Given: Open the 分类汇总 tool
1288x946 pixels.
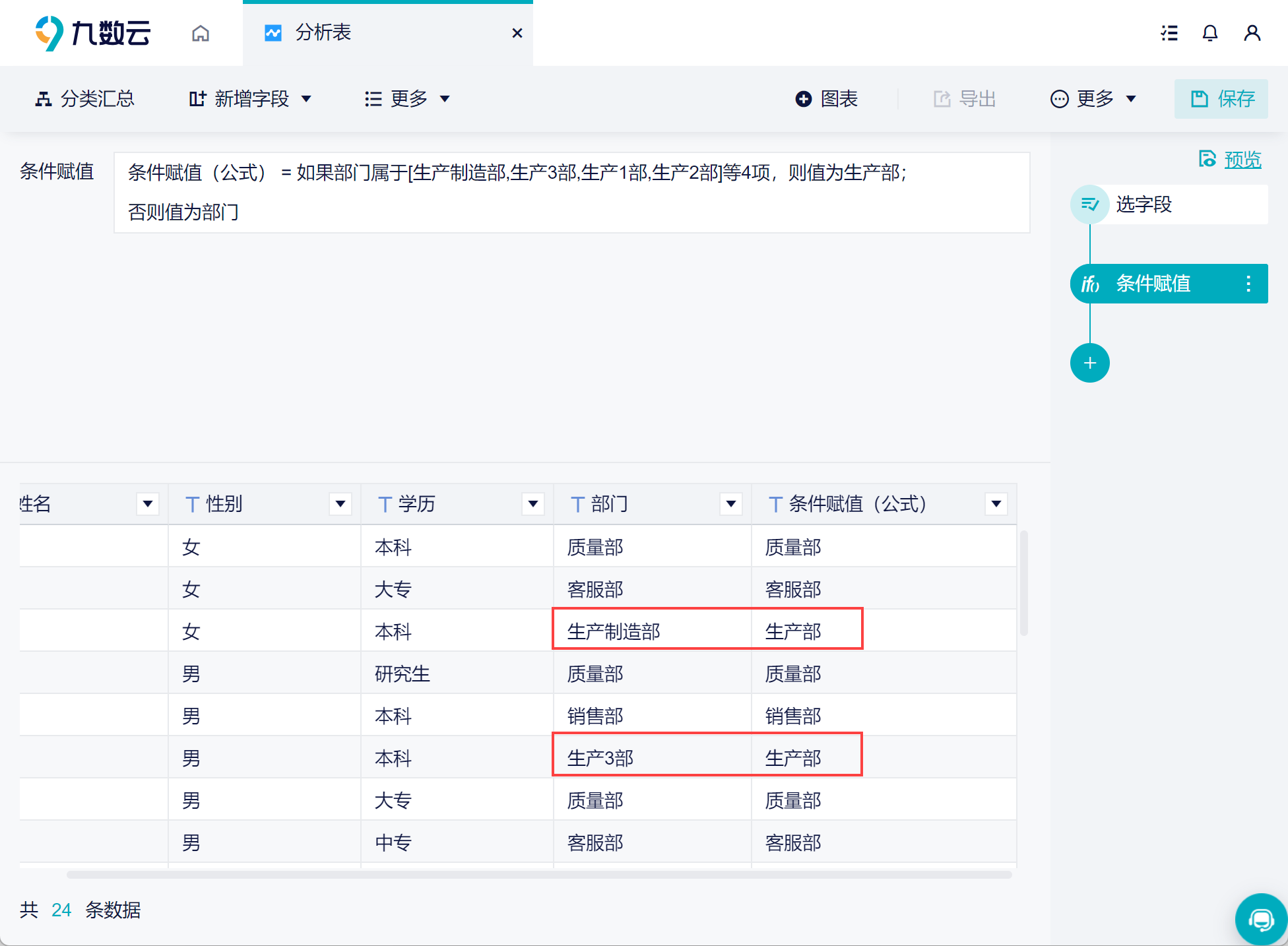Looking at the screenshot, I should (84, 99).
